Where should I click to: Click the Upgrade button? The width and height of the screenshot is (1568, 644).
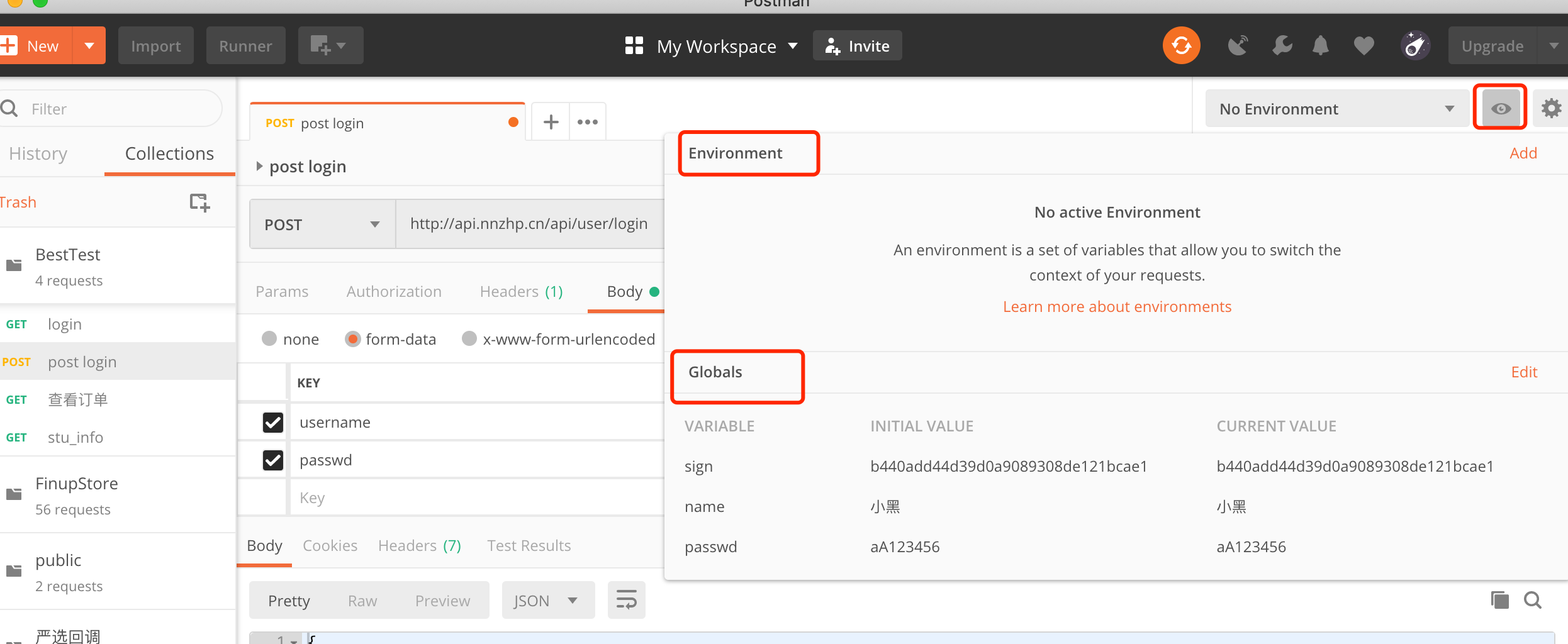(1492, 45)
